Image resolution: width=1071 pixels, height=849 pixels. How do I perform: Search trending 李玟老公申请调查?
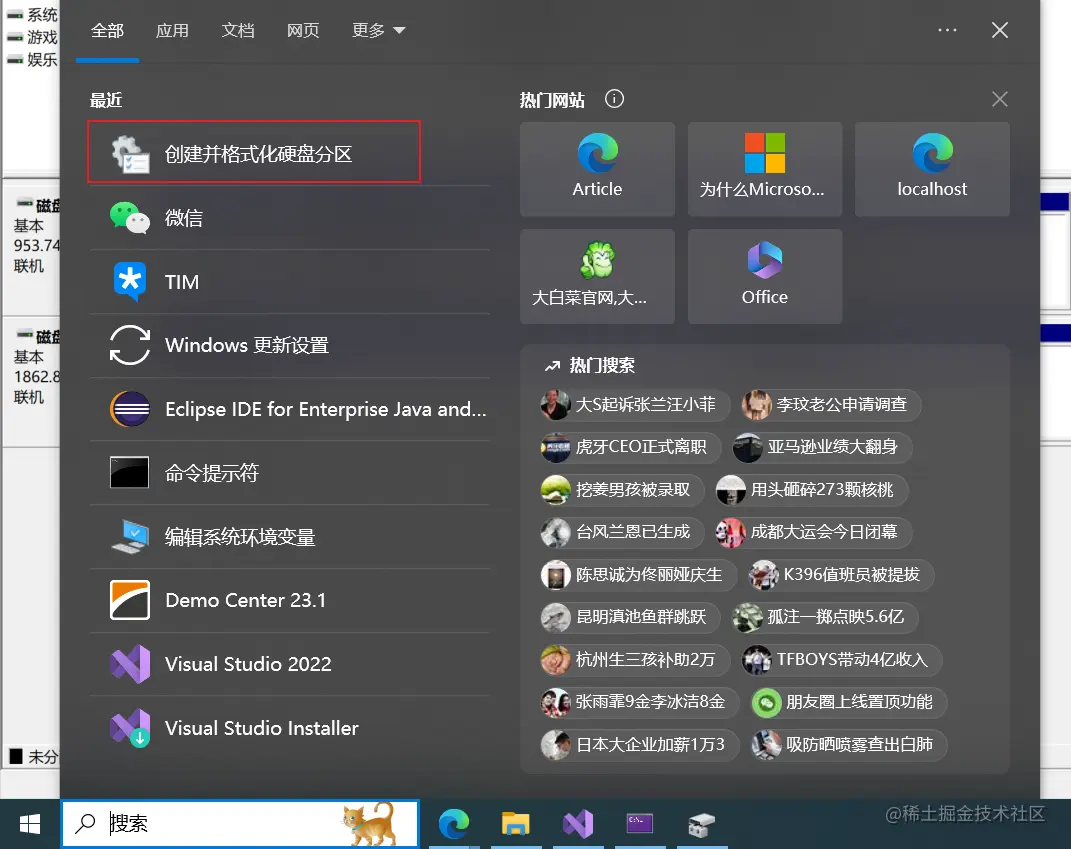click(x=830, y=405)
